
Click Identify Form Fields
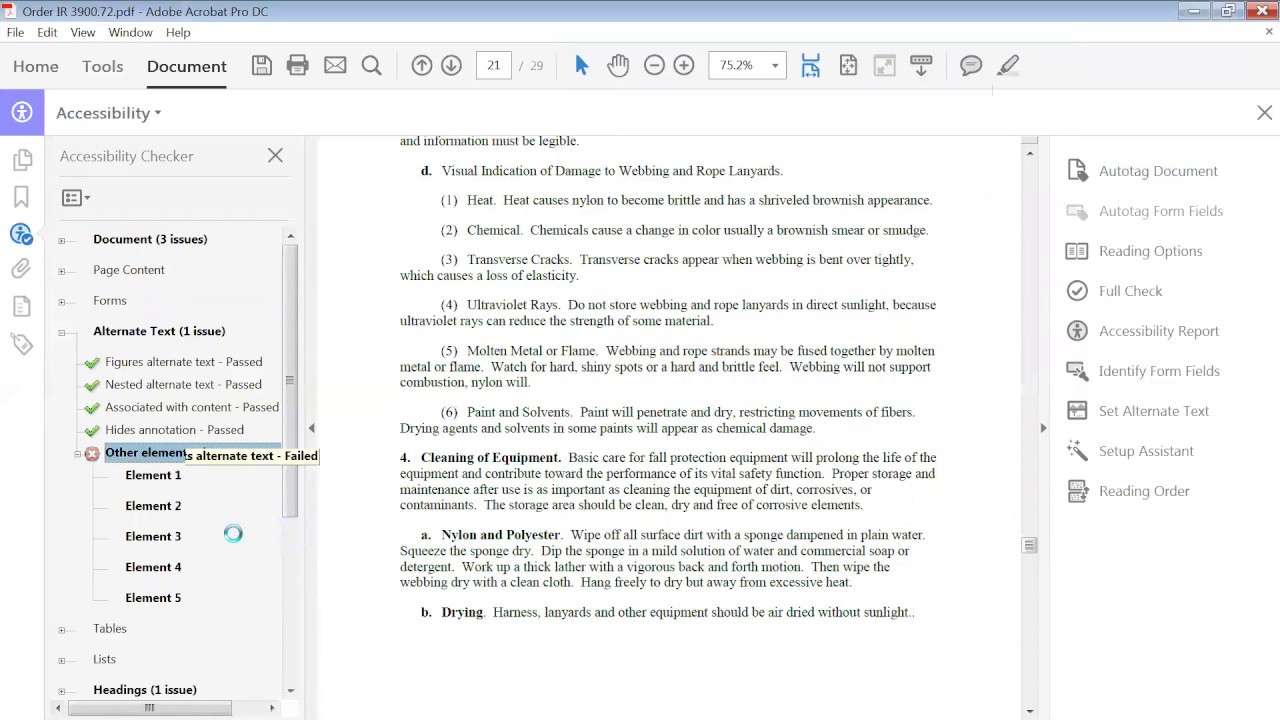click(1143, 371)
